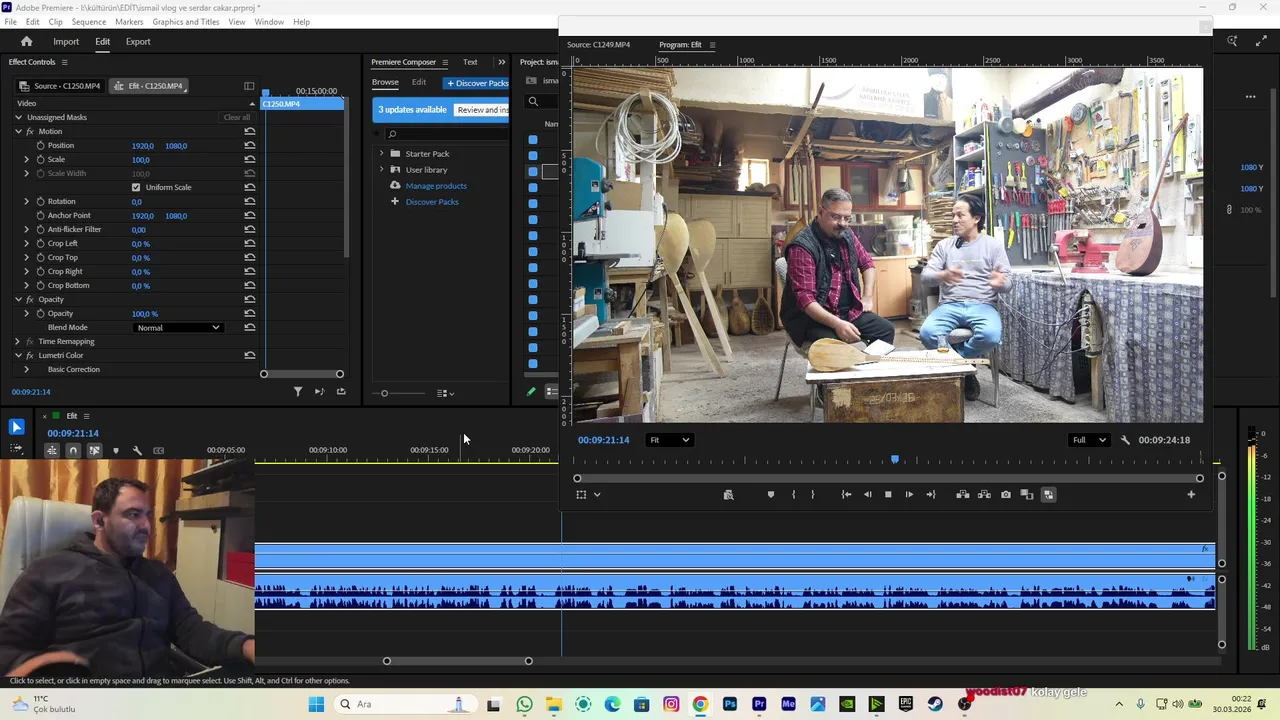
Task: Open the File menu
Action: (10, 21)
